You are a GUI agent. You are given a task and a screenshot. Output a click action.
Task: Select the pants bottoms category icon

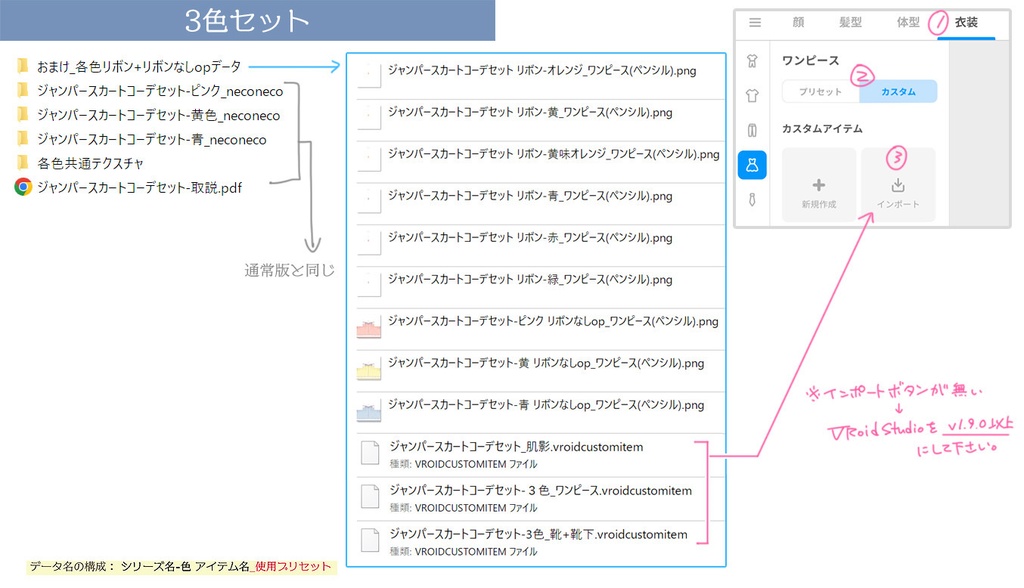click(x=752, y=130)
